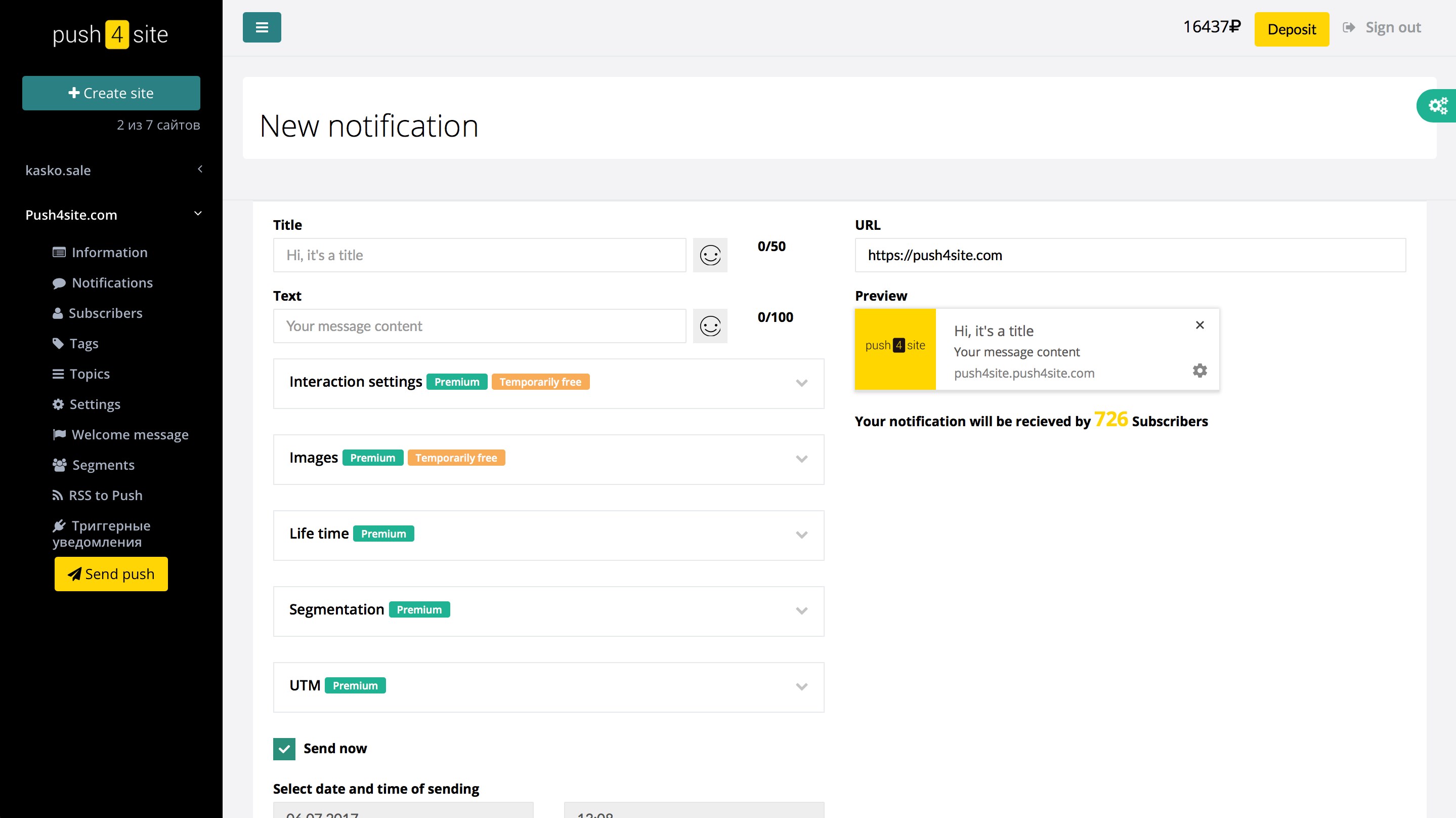This screenshot has height=818, width=1456.
Task: Expand the Interaction settings section
Action: [801, 383]
